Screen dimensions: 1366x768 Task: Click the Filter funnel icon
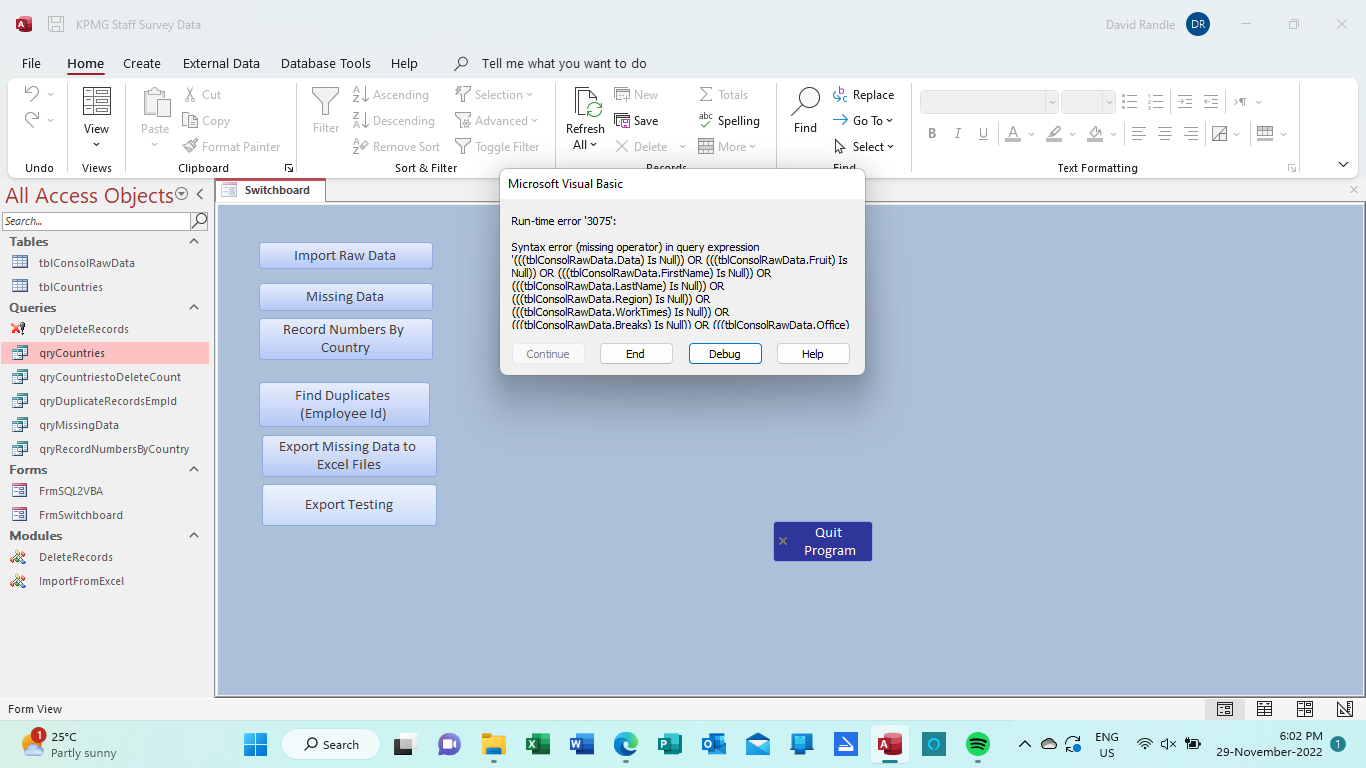326,102
